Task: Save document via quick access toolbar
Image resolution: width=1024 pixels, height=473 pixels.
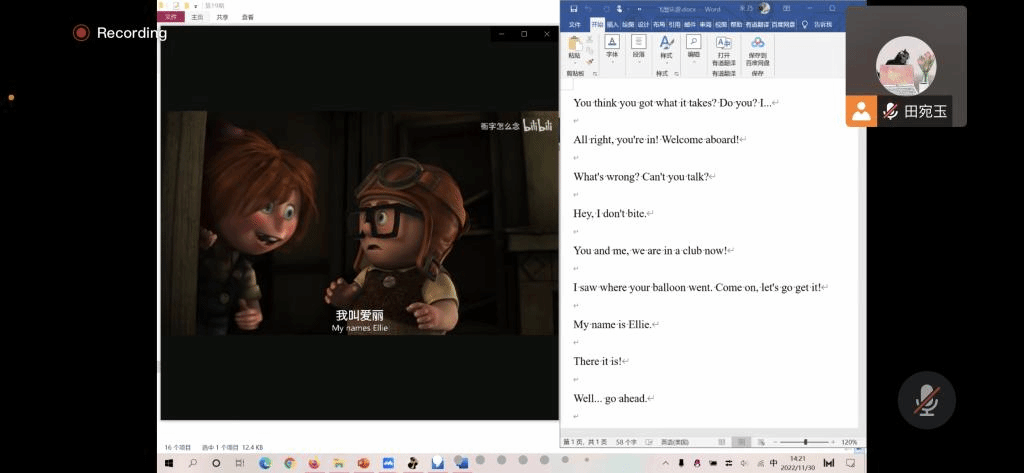Action: pos(573,9)
